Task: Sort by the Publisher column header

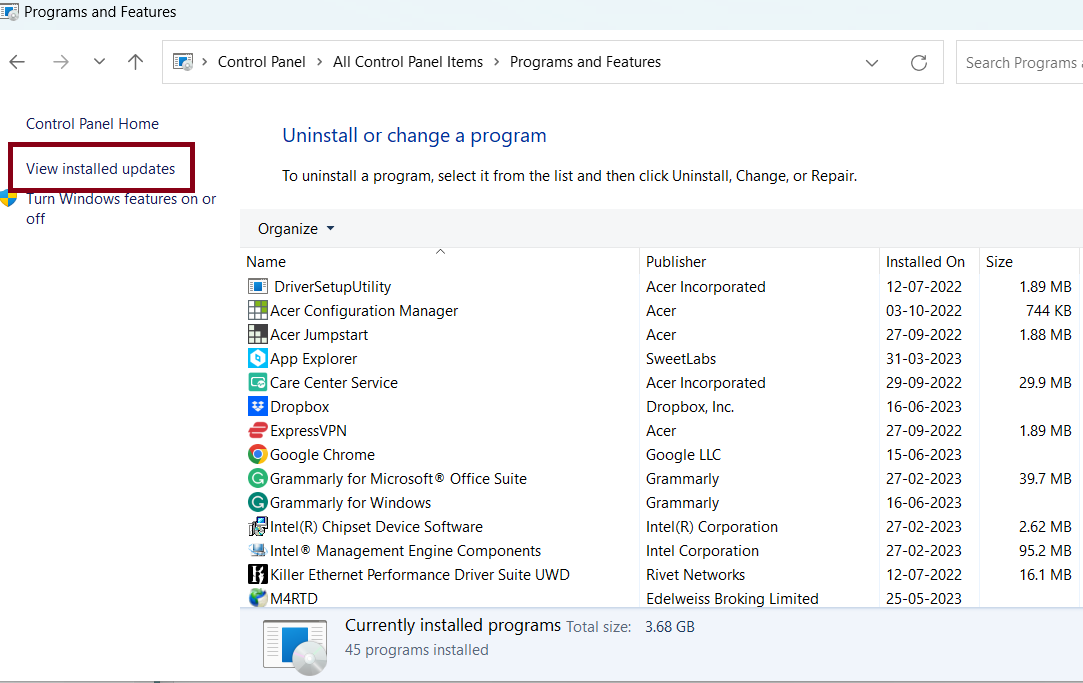Action: [675, 262]
